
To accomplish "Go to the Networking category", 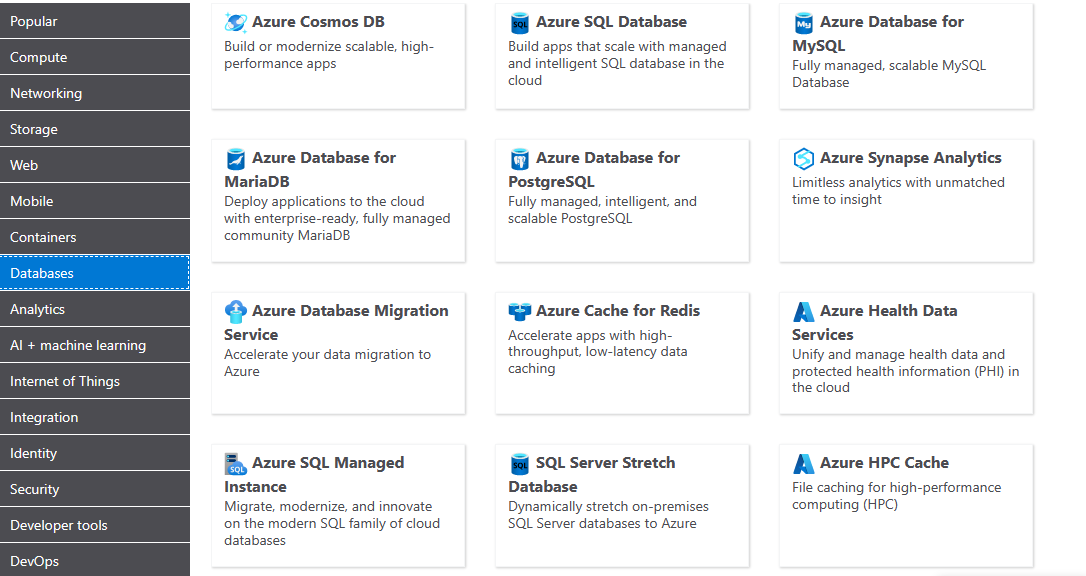I will click(95, 93).
